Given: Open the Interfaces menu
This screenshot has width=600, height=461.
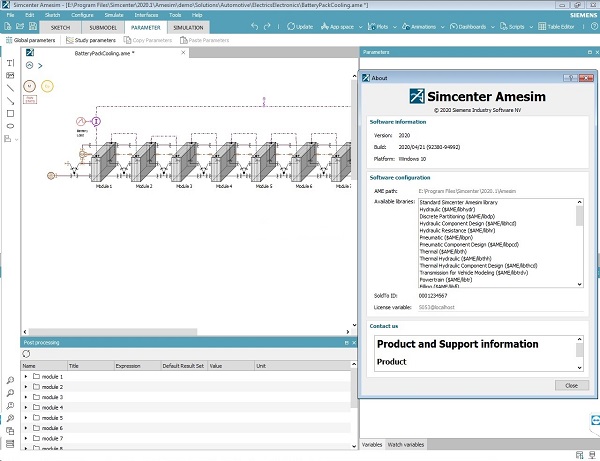Looking at the screenshot, I should pos(146,16).
